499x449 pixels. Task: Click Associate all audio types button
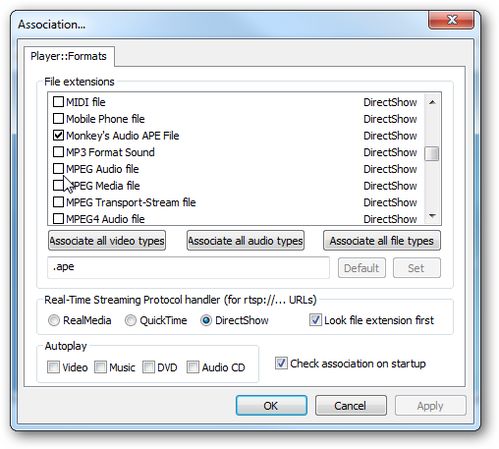pyautogui.click(x=246, y=241)
